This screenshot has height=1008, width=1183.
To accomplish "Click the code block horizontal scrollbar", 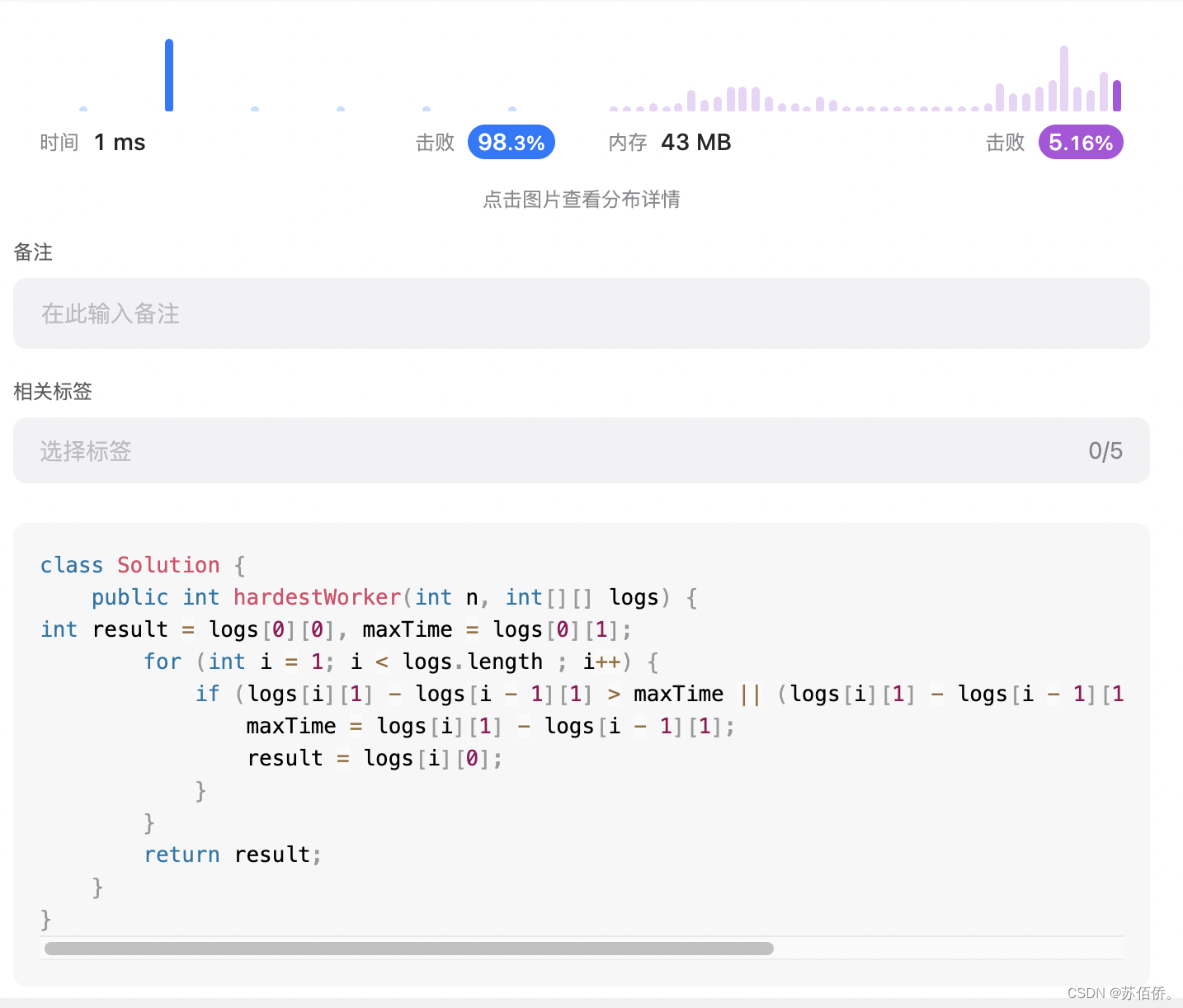I will point(409,949).
